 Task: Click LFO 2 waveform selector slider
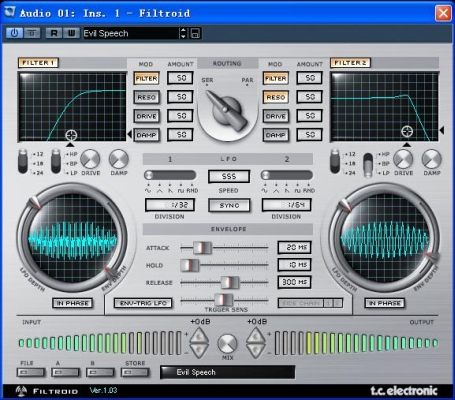click(x=287, y=175)
